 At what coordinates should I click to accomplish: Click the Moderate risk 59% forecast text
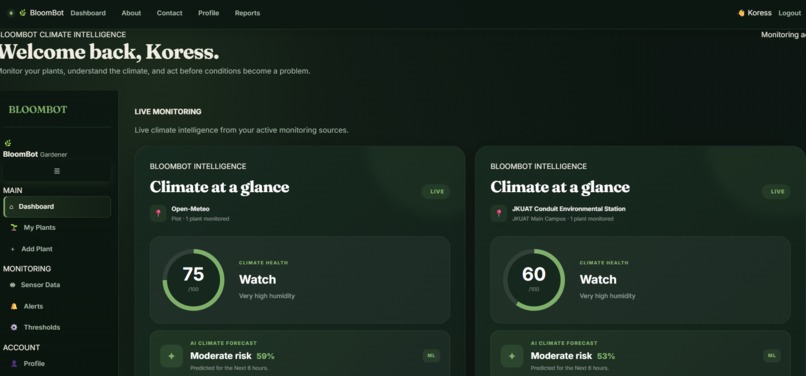pyautogui.click(x=232, y=356)
